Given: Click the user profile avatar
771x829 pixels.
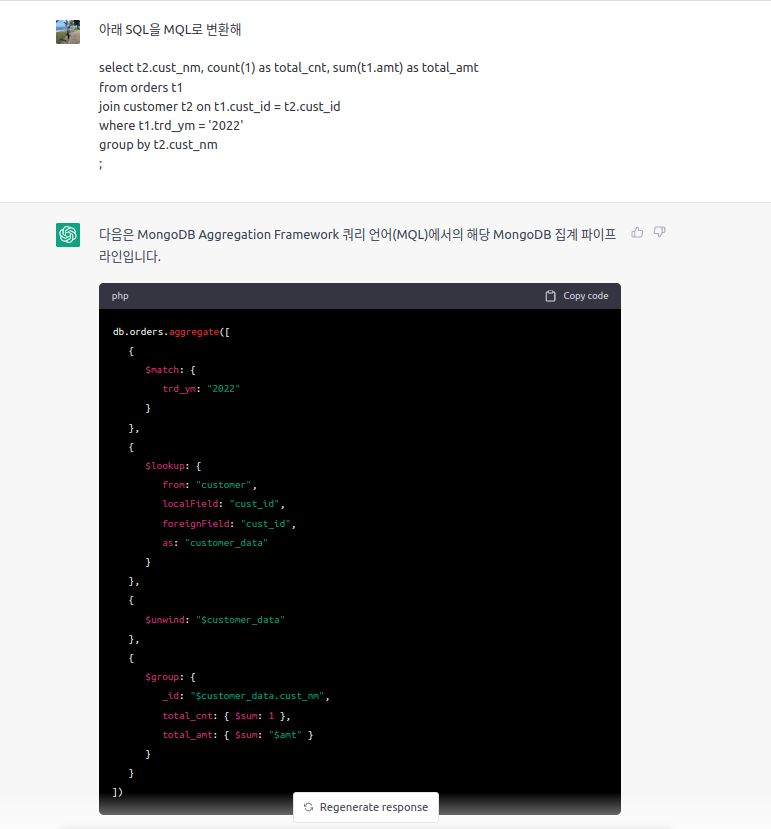Looking at the screenshot, I should (68, 32).
